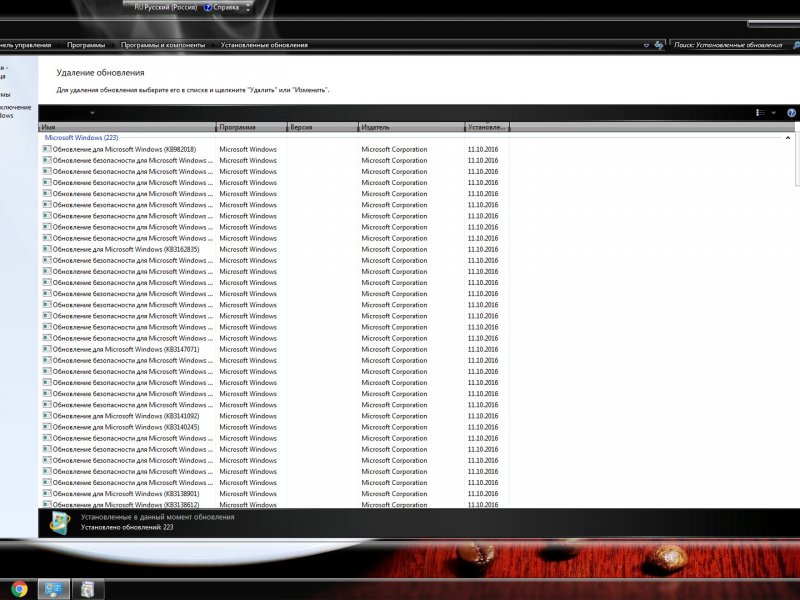Sort by the Программа column header

pos(252,127)
